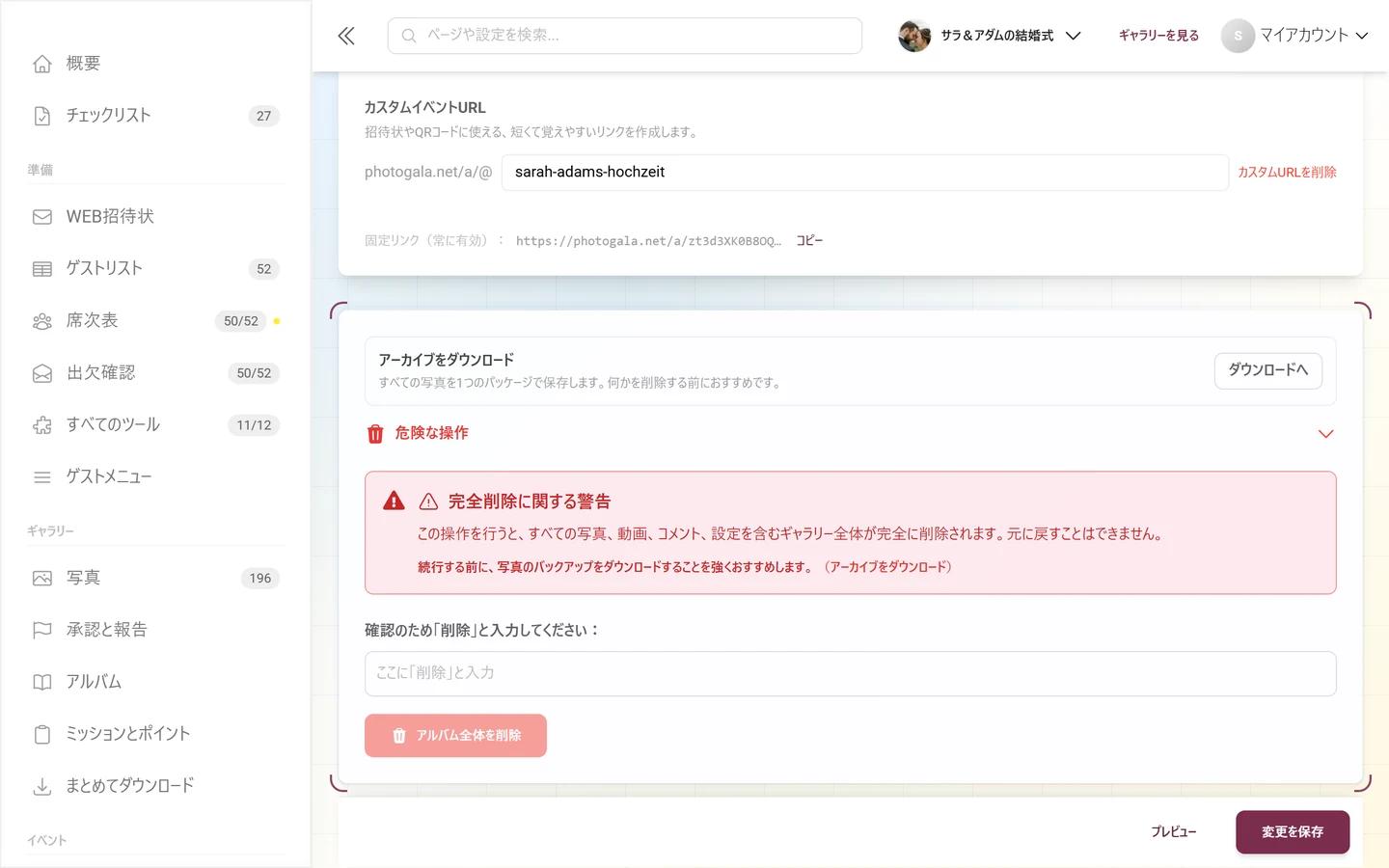
Task: Click the アルバム全体を削除 button
Action: point(455,736)
